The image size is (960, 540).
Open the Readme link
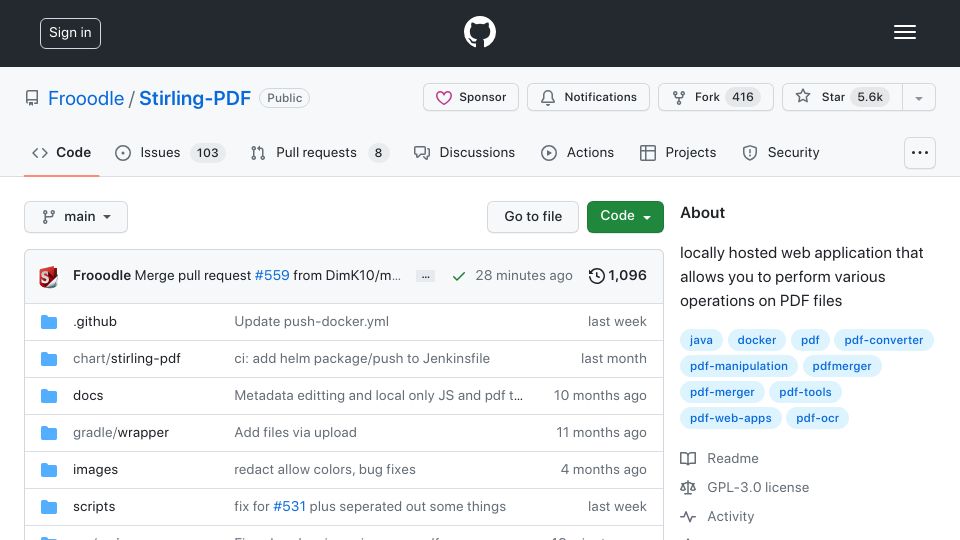719,459
